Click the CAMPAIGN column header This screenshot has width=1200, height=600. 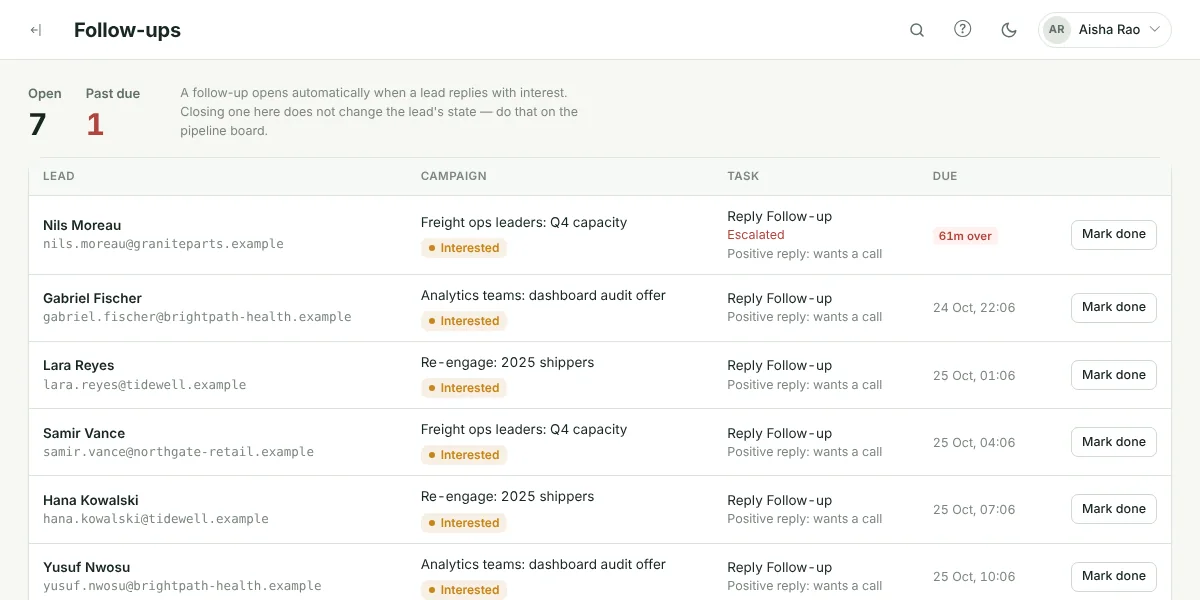(454, 176)
